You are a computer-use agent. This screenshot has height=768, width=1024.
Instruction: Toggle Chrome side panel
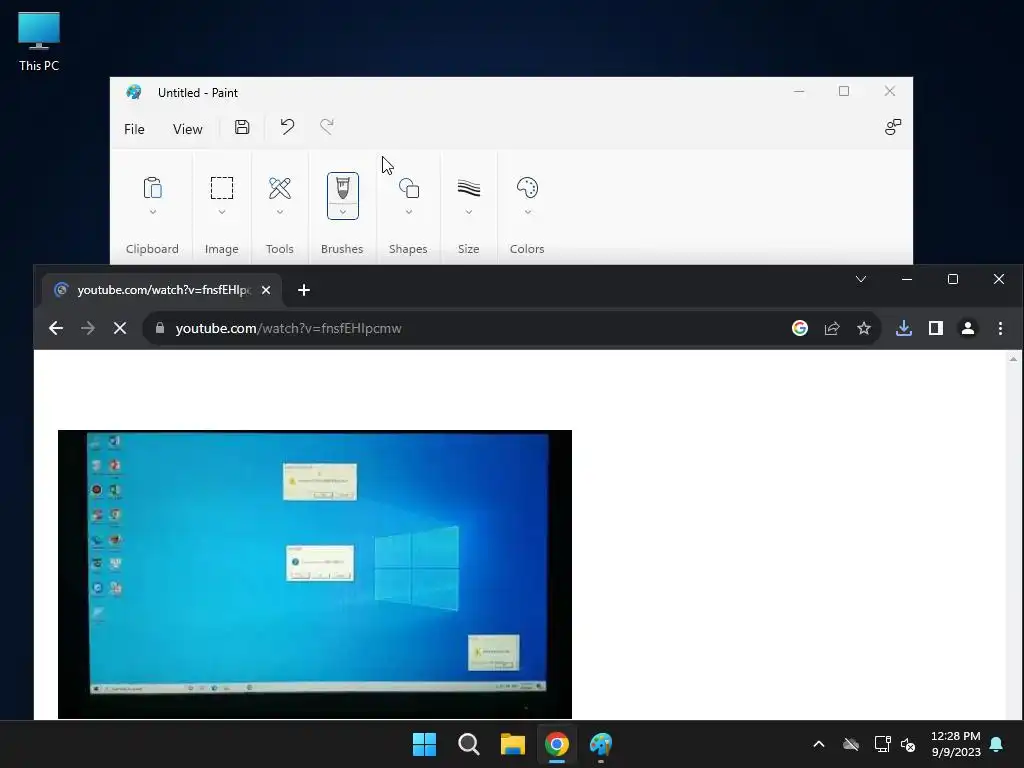point(936,328)
